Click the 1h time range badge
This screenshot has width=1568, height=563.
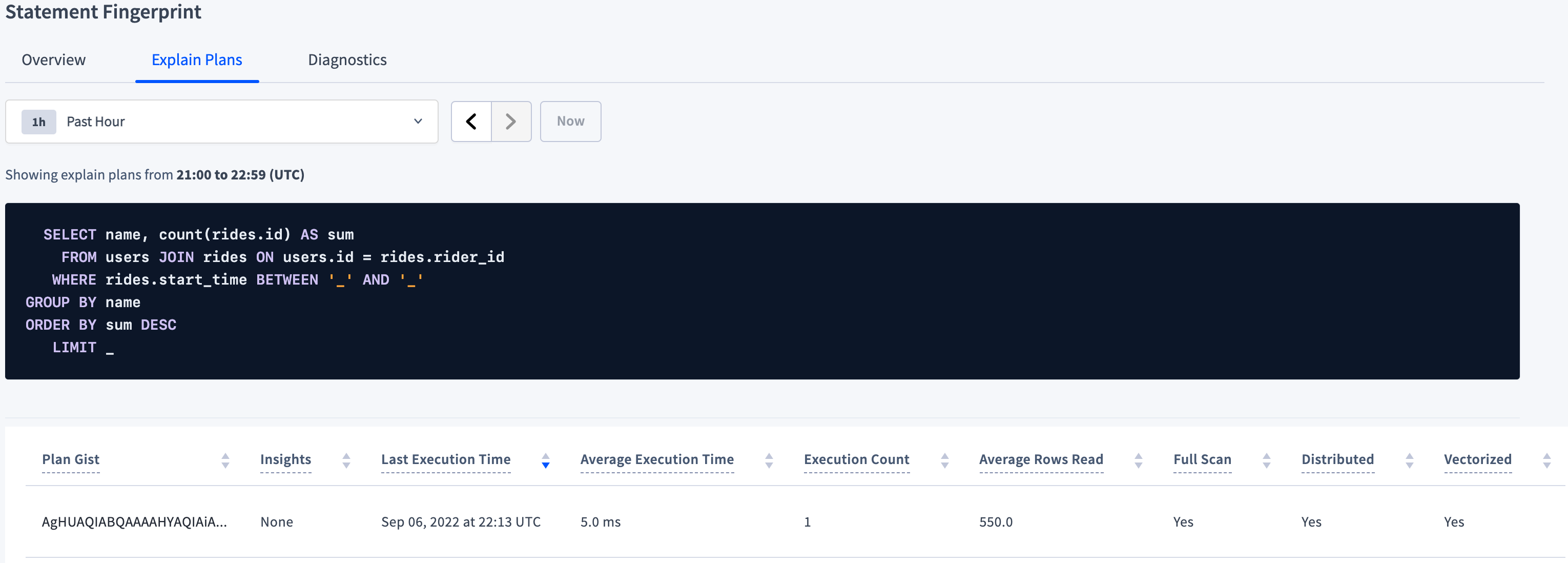click(x=39, y=122)
